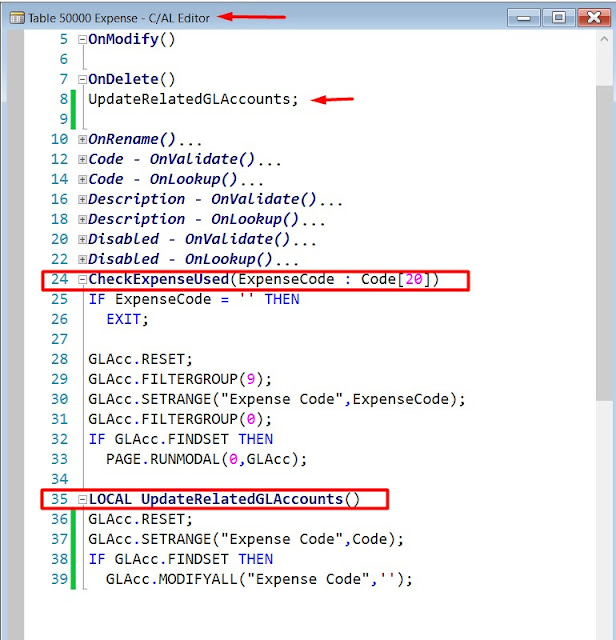Viewport: 616px width, 640px height.
Task: Close the C/AL Editor window
Action: 594,18
